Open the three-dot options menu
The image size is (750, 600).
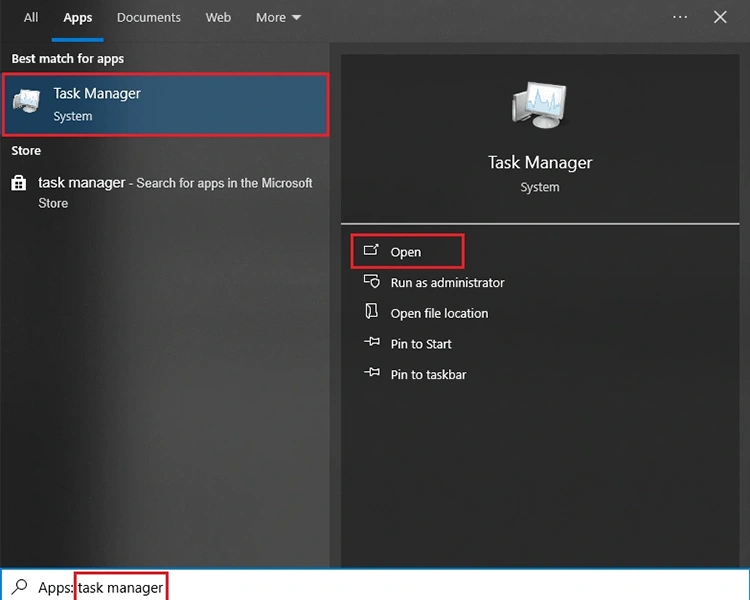[x=680, y=17]
